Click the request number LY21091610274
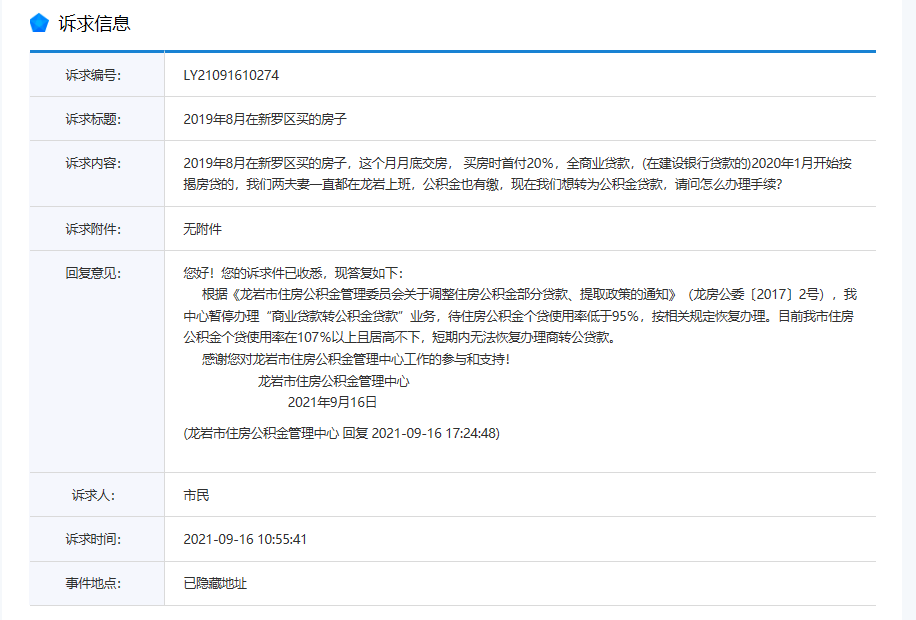 (231, 75)
